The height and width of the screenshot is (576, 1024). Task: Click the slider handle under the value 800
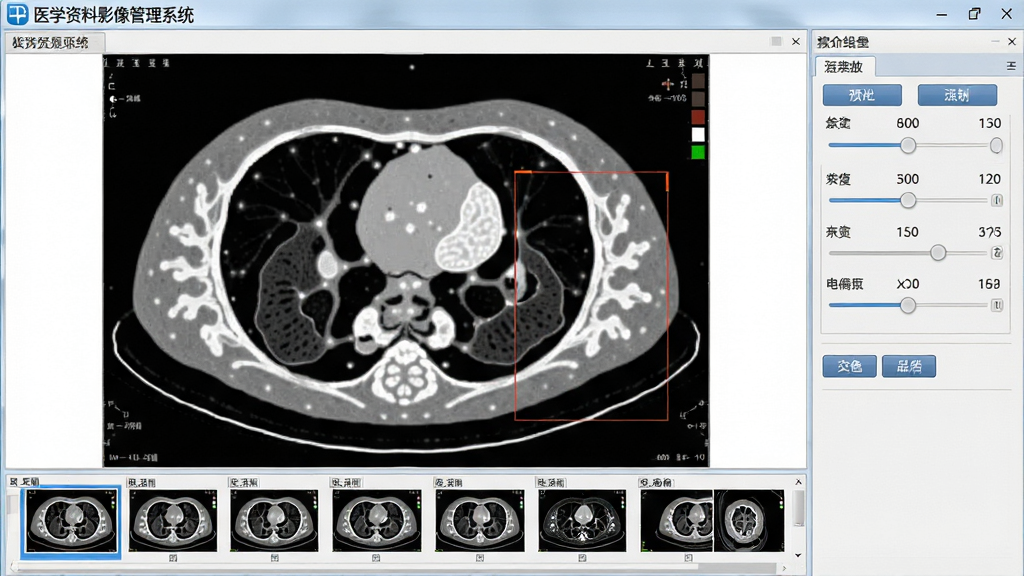(908, 146)
